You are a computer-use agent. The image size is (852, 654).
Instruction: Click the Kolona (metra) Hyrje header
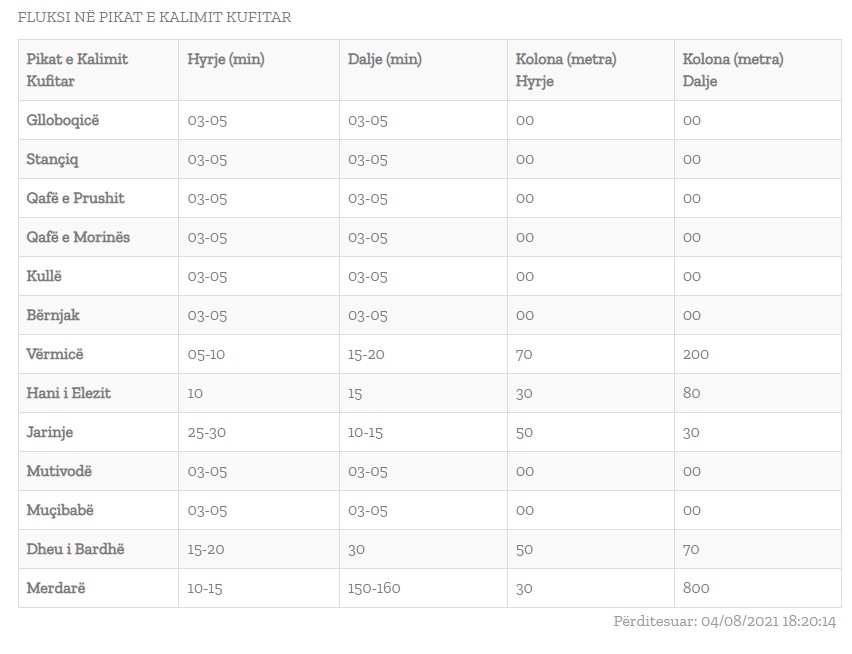(x=566, y=70)
